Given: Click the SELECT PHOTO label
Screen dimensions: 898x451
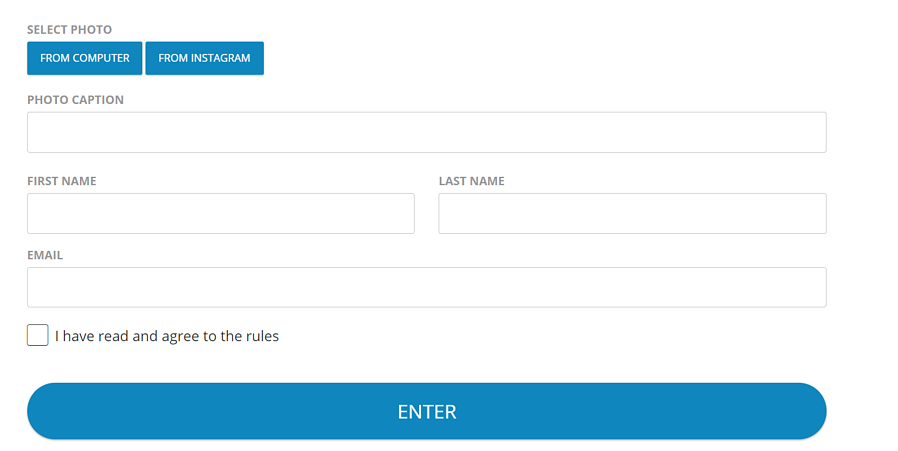Looking at the screenshot, I should coord(69,30).
